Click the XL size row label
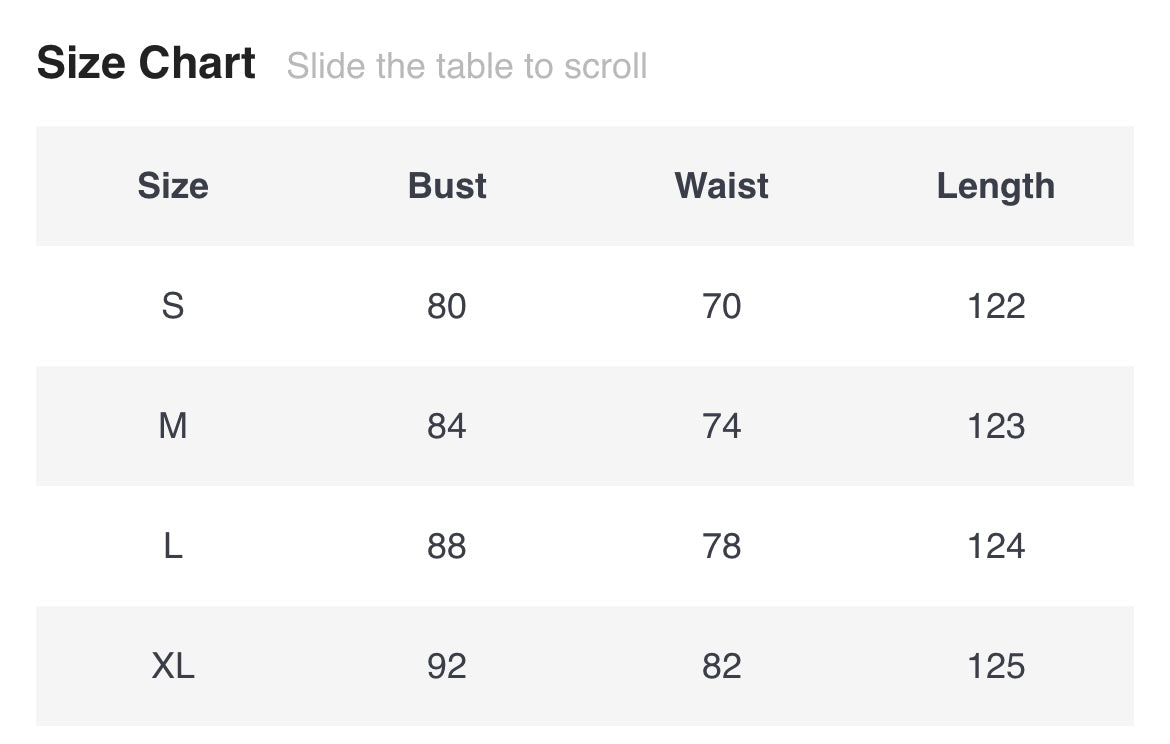This screenshot has height=744, width=1170. [x=173, y=666]
